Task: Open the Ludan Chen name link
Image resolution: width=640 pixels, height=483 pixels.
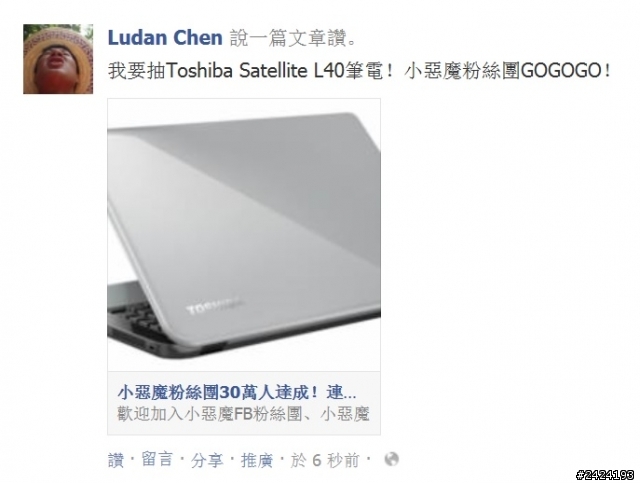Action: coord(165,38)
